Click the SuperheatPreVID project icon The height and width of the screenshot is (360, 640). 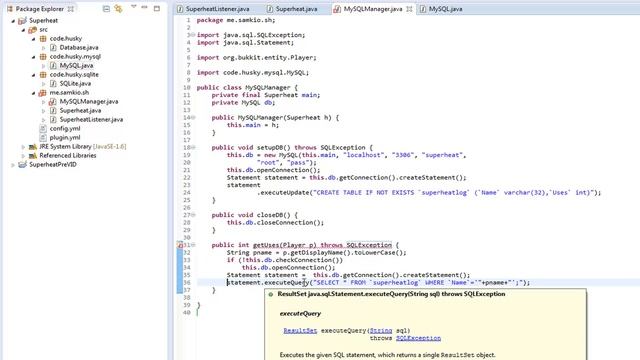pyautogui.click(x=22, y=164)
